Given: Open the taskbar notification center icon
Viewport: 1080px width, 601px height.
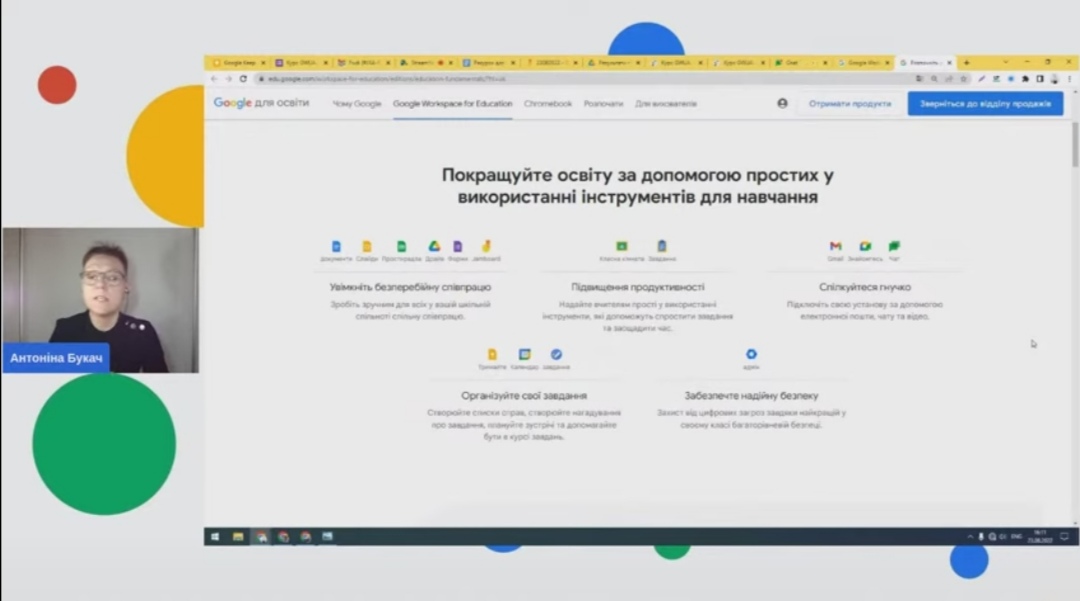Looking at the screenshot, I should (x=1064, y=536).
